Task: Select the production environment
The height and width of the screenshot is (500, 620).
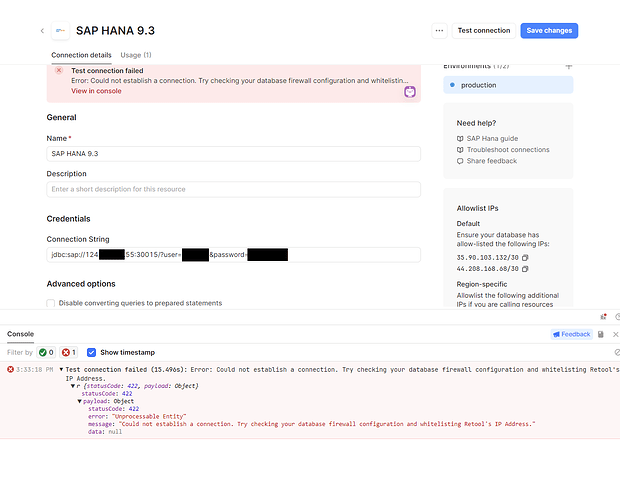Action: tap(508, 85)
